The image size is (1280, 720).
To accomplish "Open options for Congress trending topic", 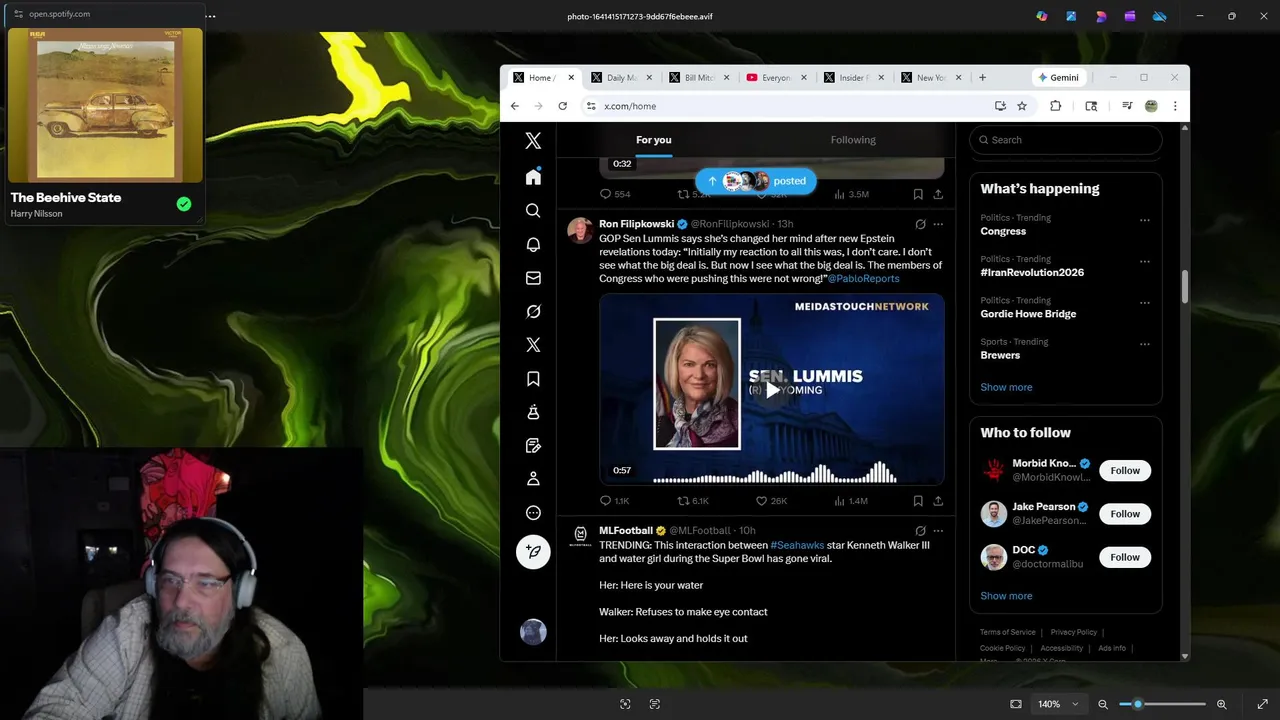I will (1145, 220).
